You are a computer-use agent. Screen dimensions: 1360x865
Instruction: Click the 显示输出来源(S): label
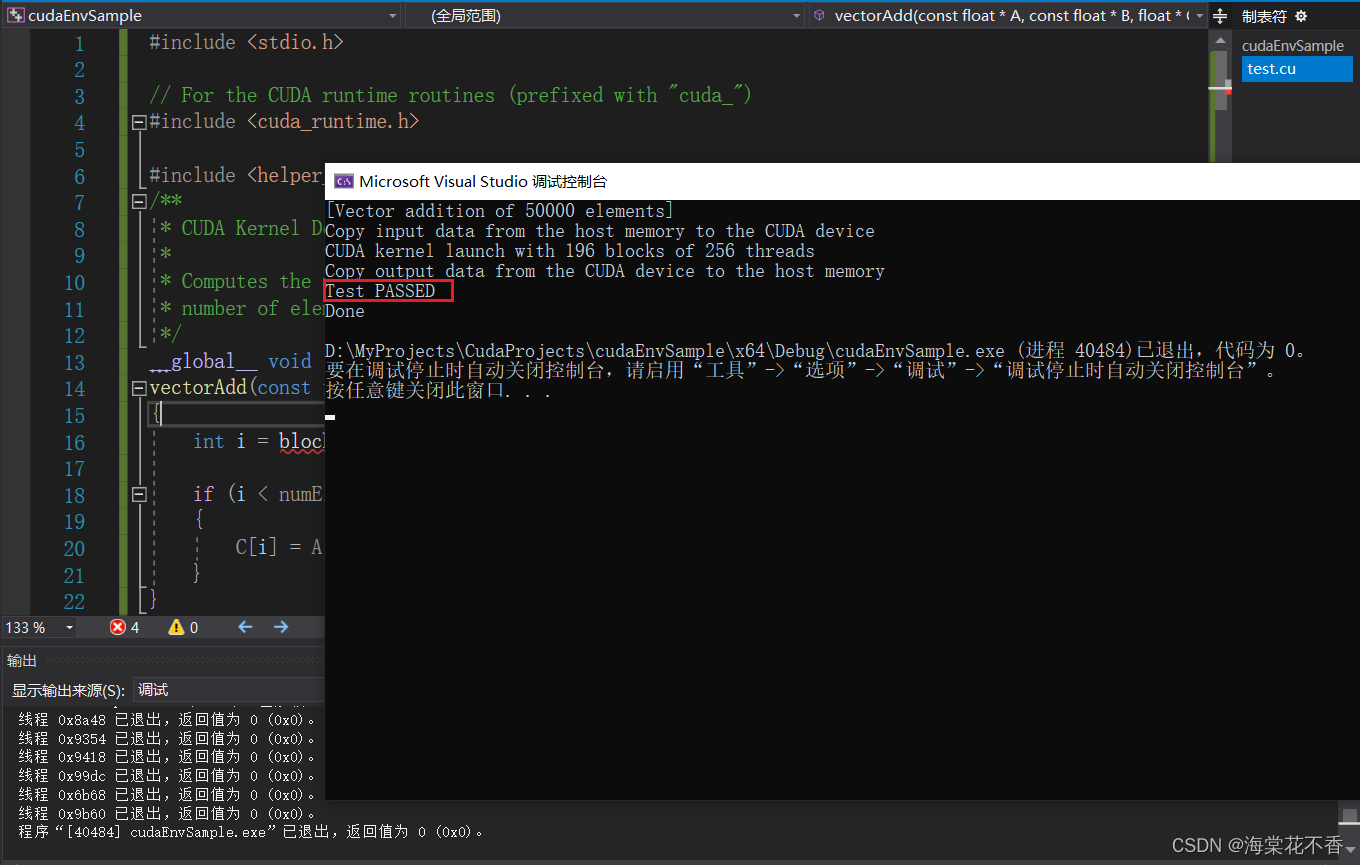pos(68,690)
